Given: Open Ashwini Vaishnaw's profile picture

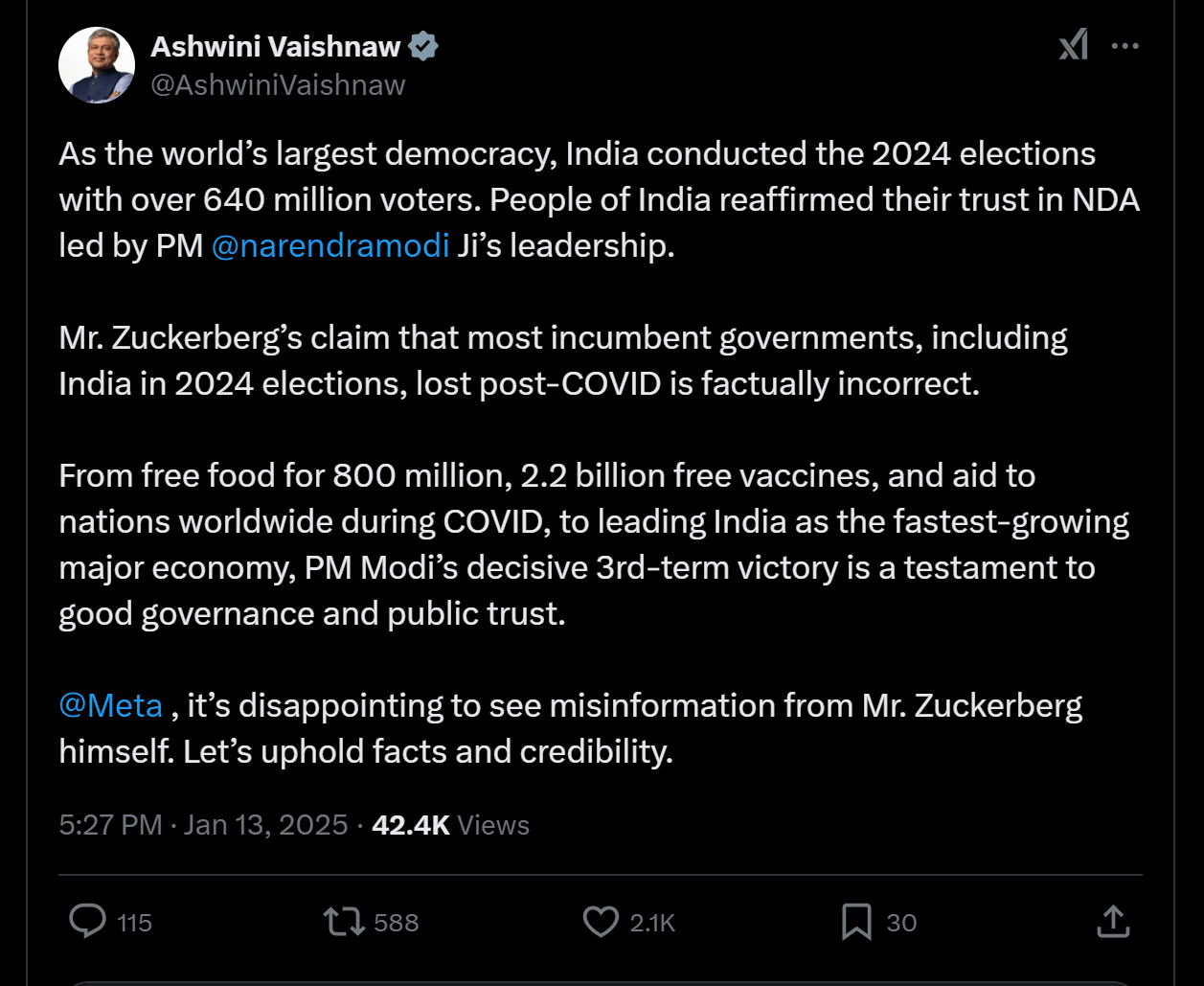Looking at the screenshot, I should 97,65.
